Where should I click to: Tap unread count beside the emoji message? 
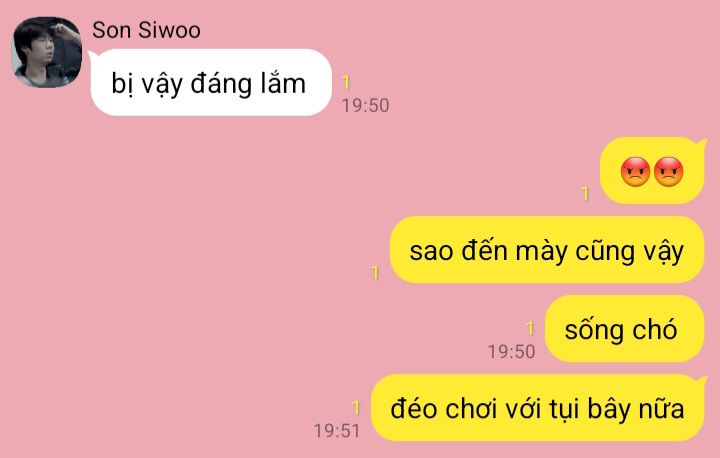coord(585,193)
